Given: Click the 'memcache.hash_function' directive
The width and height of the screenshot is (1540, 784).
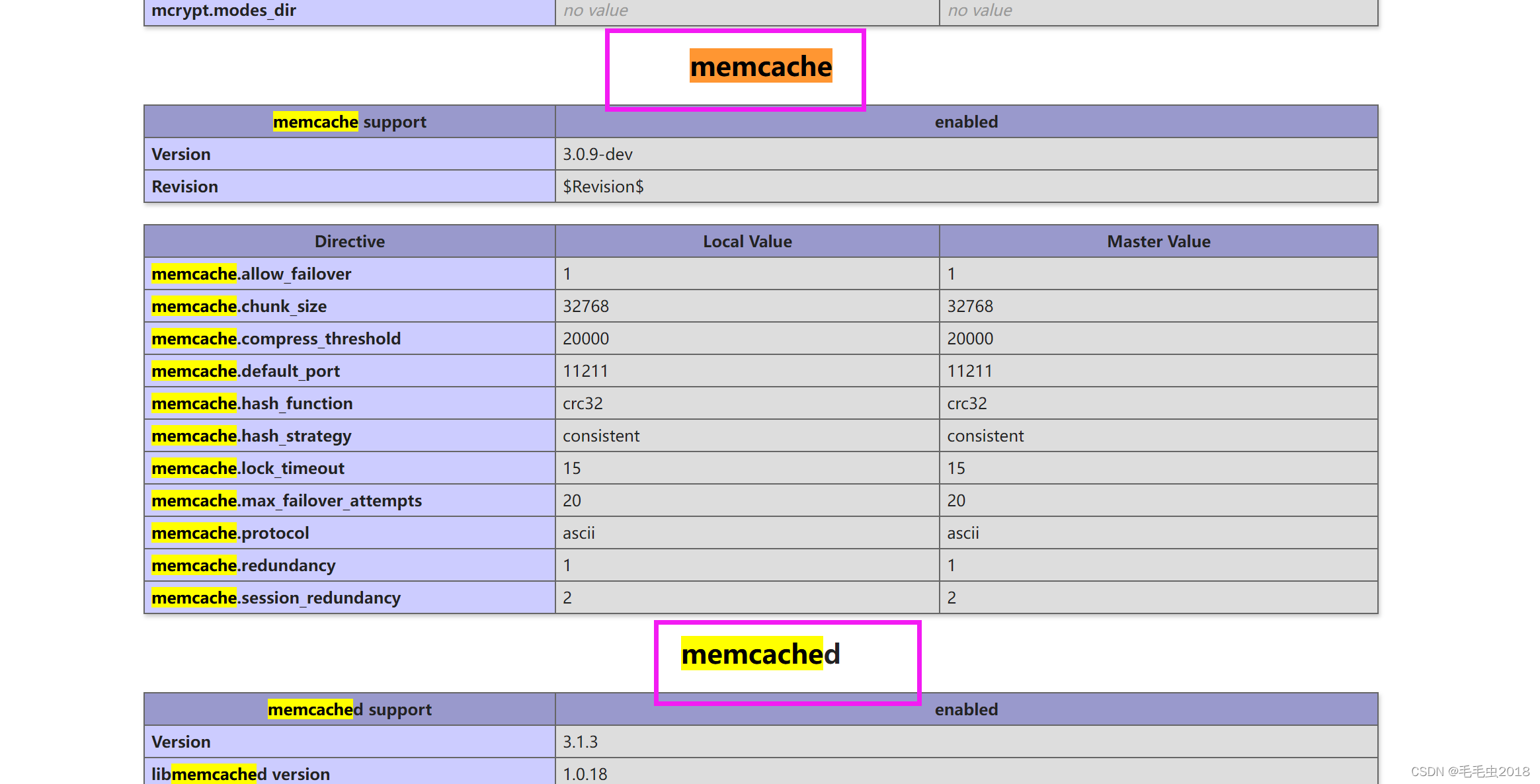Looking at the screenshot, I should click(252, 403).
